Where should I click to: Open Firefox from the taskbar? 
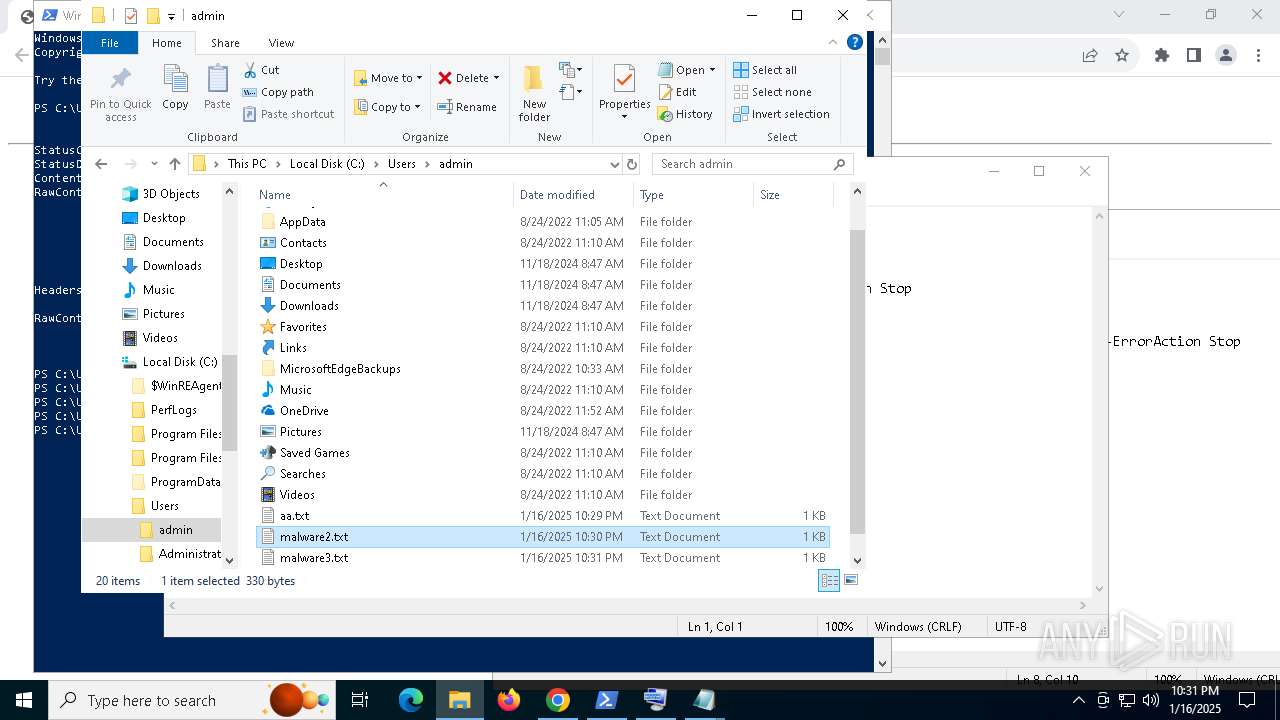[509, 700]
